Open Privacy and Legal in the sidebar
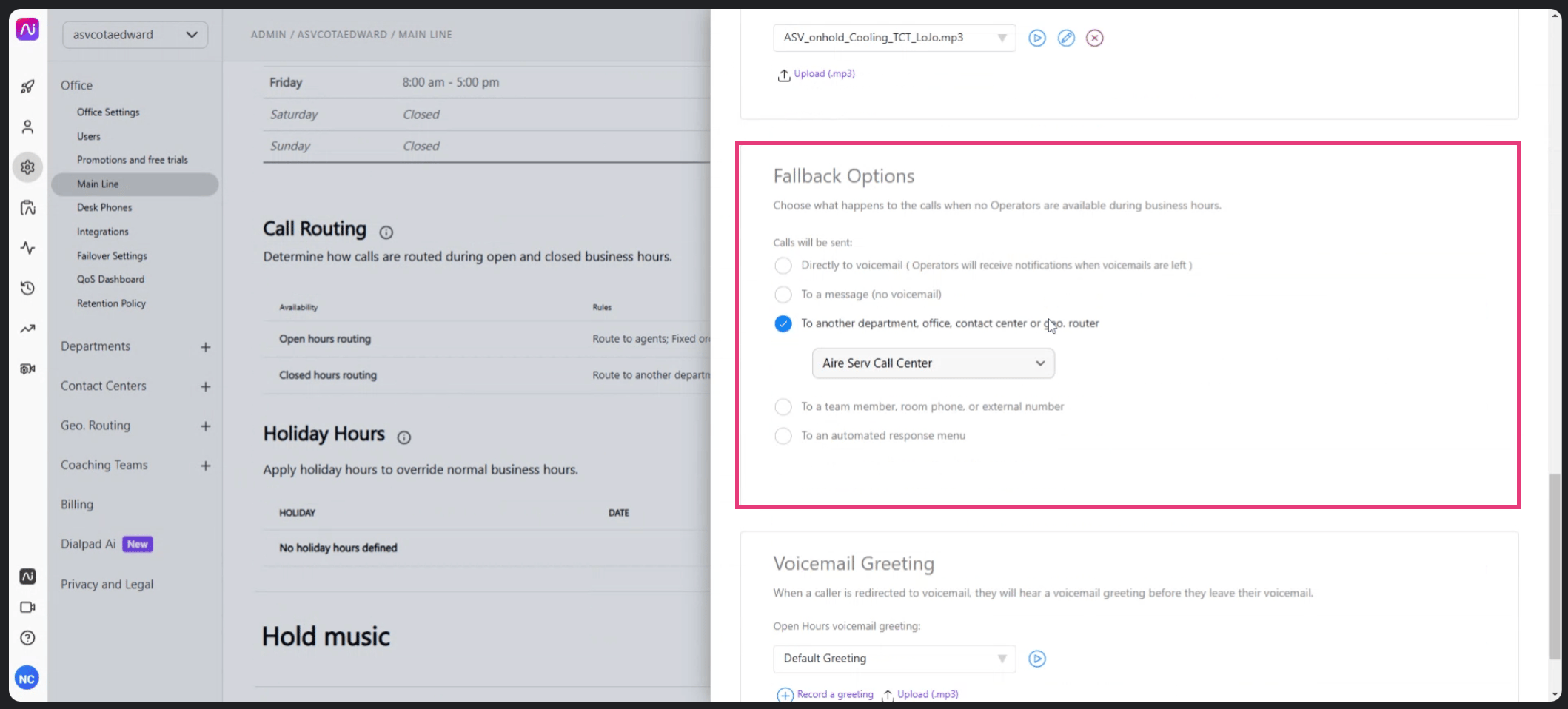Screen dimensions: 1568x709 (107, 585)
